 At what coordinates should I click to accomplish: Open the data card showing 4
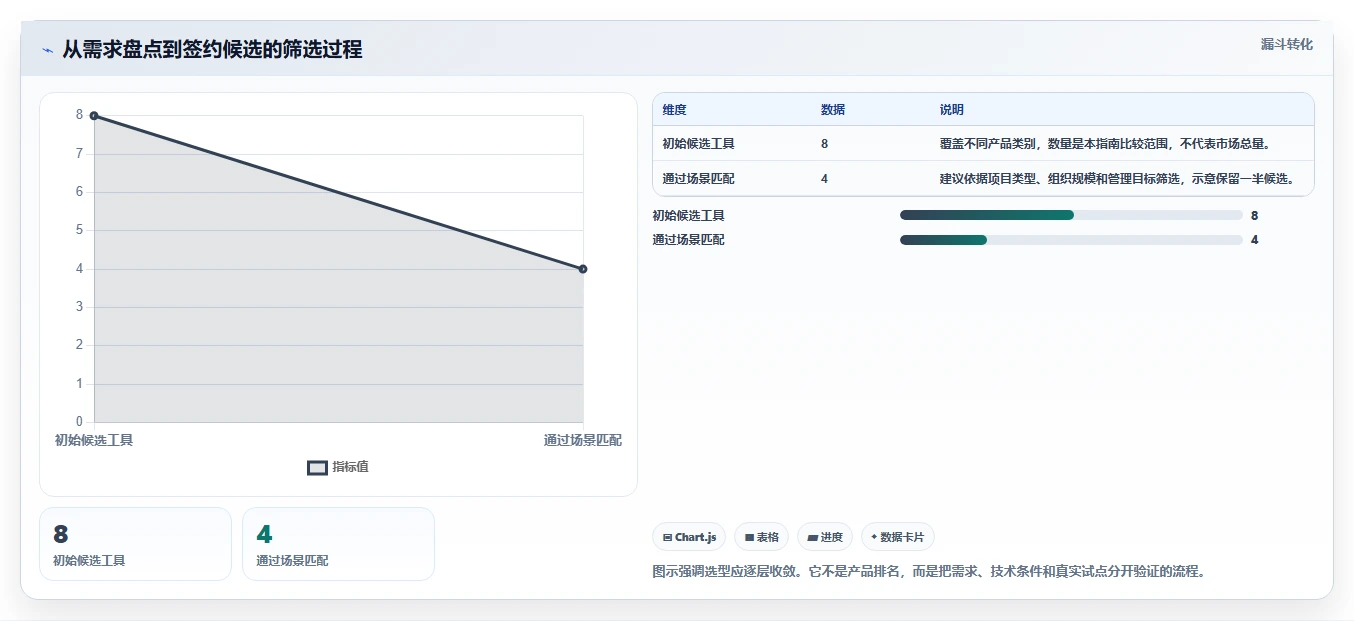coord(338,544)
